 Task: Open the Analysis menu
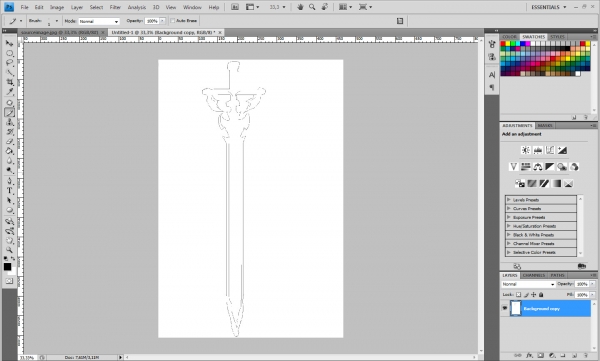[137, 7]
